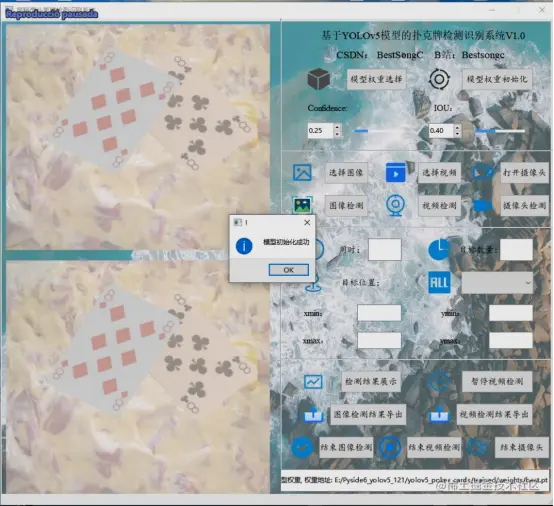The width and height of the screenshot is (554, 506).
Task: Click the CSDN: BestSongC text
Action: pyautogui.click(x=379, y=55)
